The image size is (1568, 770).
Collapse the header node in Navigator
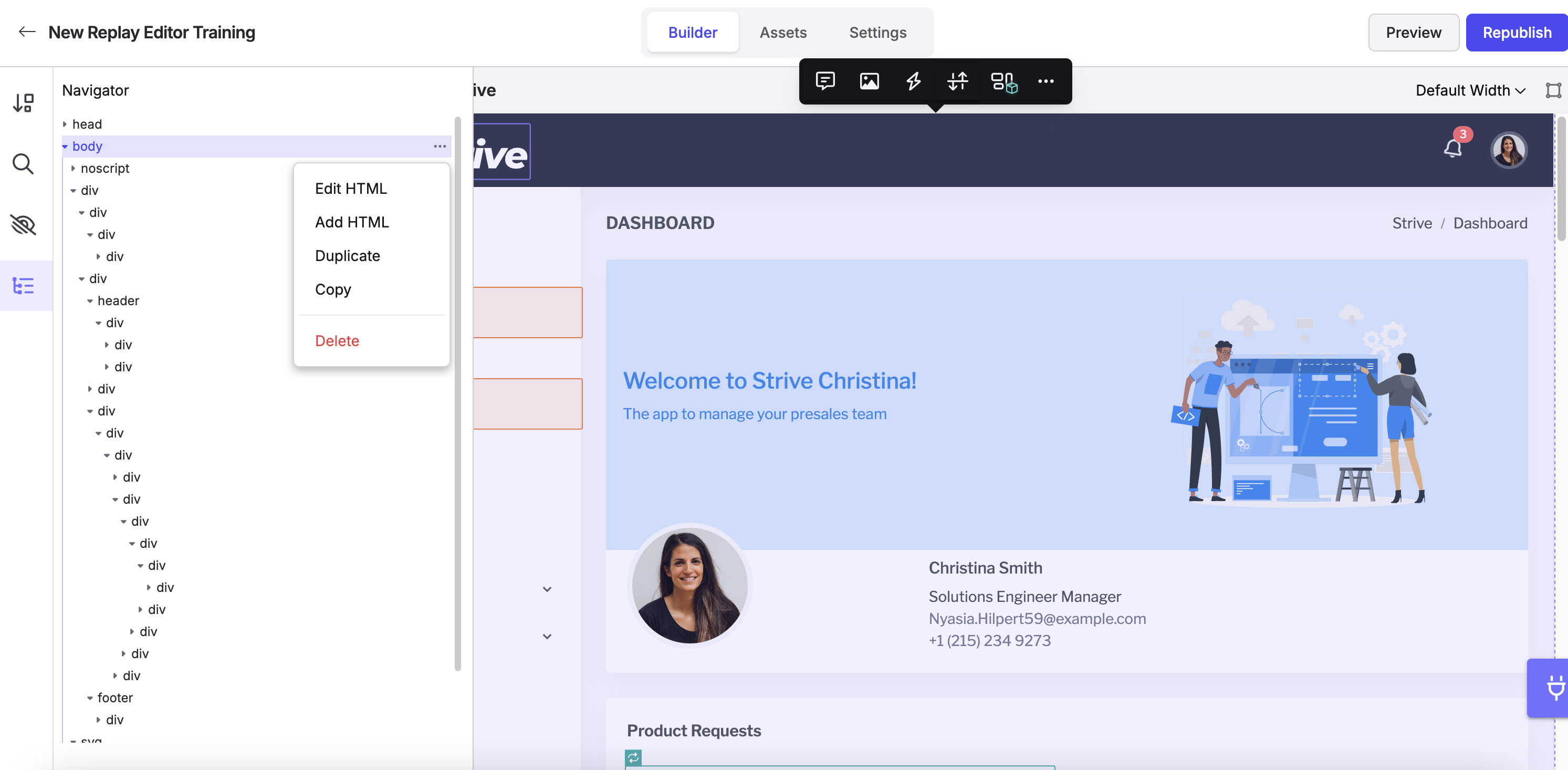pos(90,300)
